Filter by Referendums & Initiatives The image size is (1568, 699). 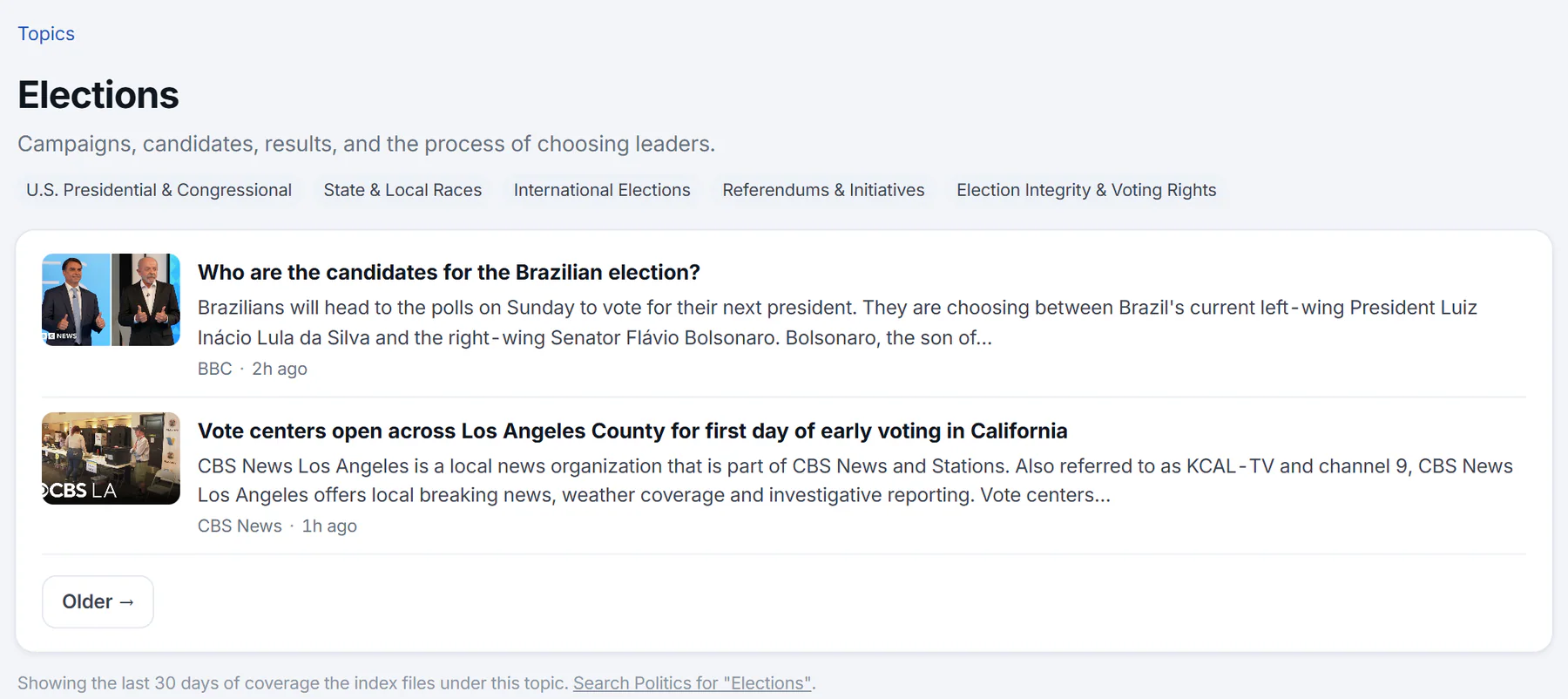[823, 190]
